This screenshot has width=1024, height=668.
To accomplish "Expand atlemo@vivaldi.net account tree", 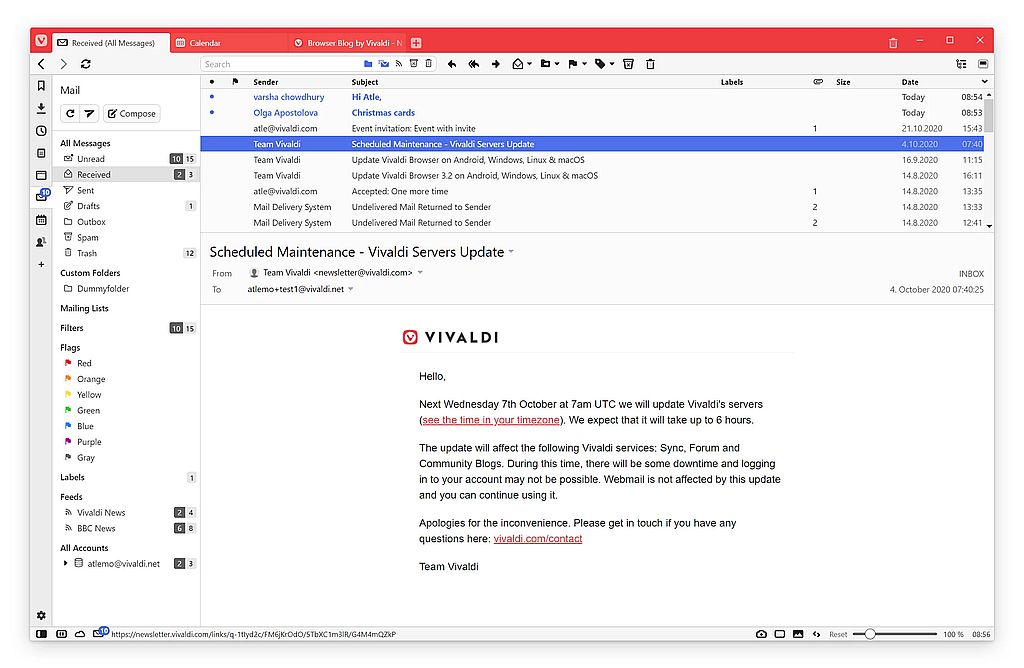I will [x=65, y=563].
